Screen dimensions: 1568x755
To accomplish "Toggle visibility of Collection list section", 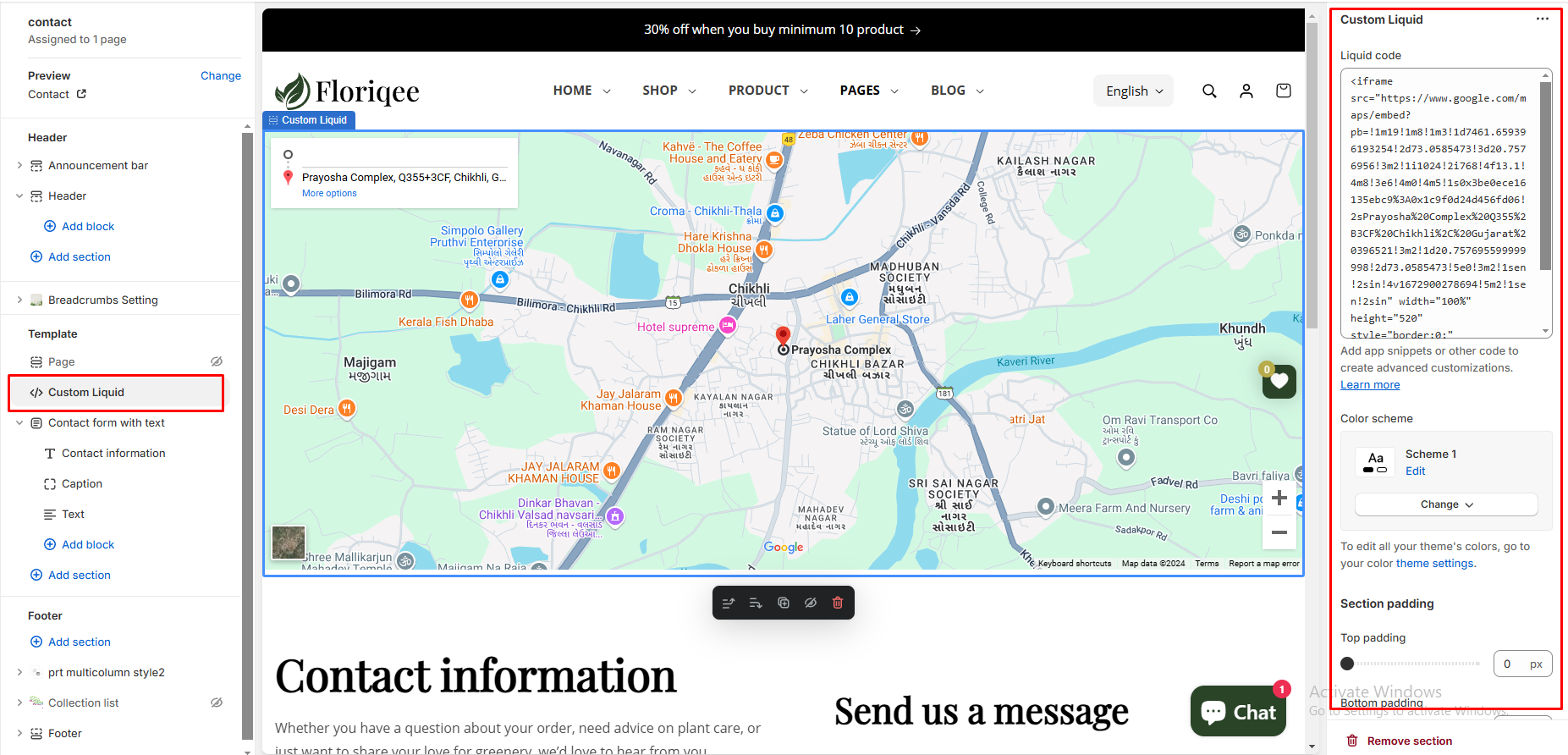I will 217,703.
